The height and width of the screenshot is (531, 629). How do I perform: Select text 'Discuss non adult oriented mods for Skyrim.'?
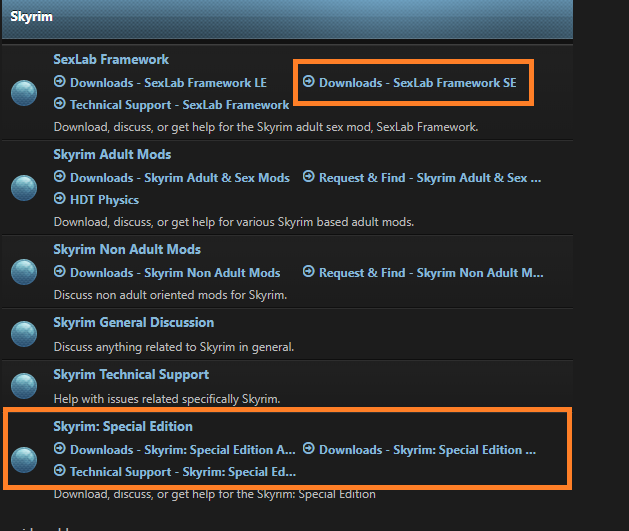tap(170, 295)
